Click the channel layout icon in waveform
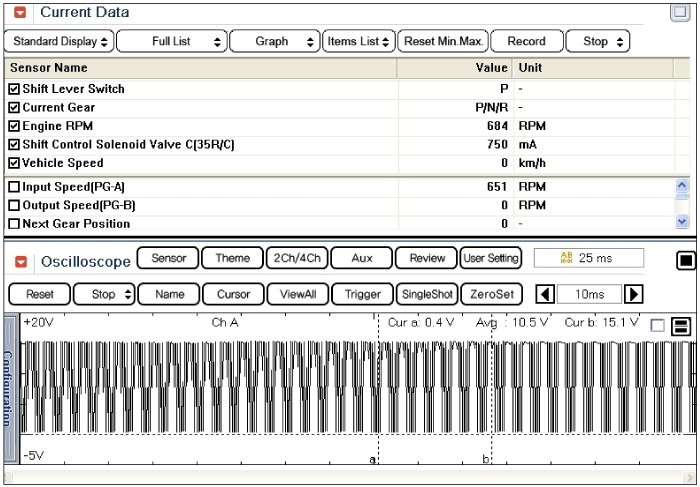 pyautogui.click(x=681, y=326)
